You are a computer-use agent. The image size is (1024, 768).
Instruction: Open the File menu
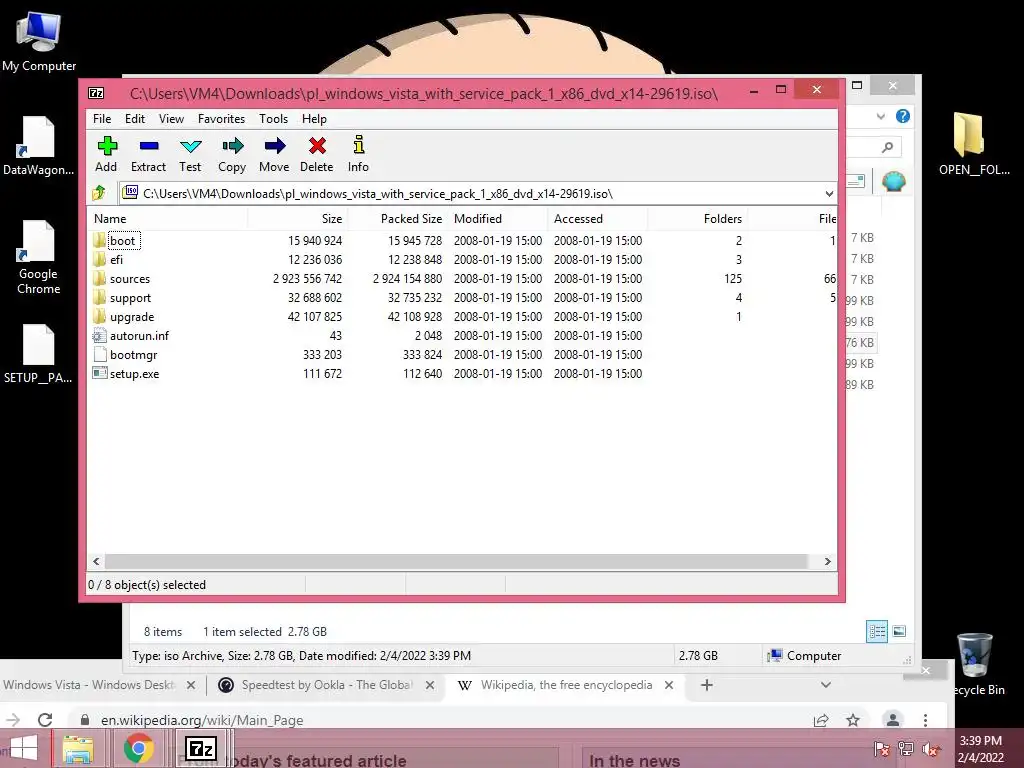[102, 119]
